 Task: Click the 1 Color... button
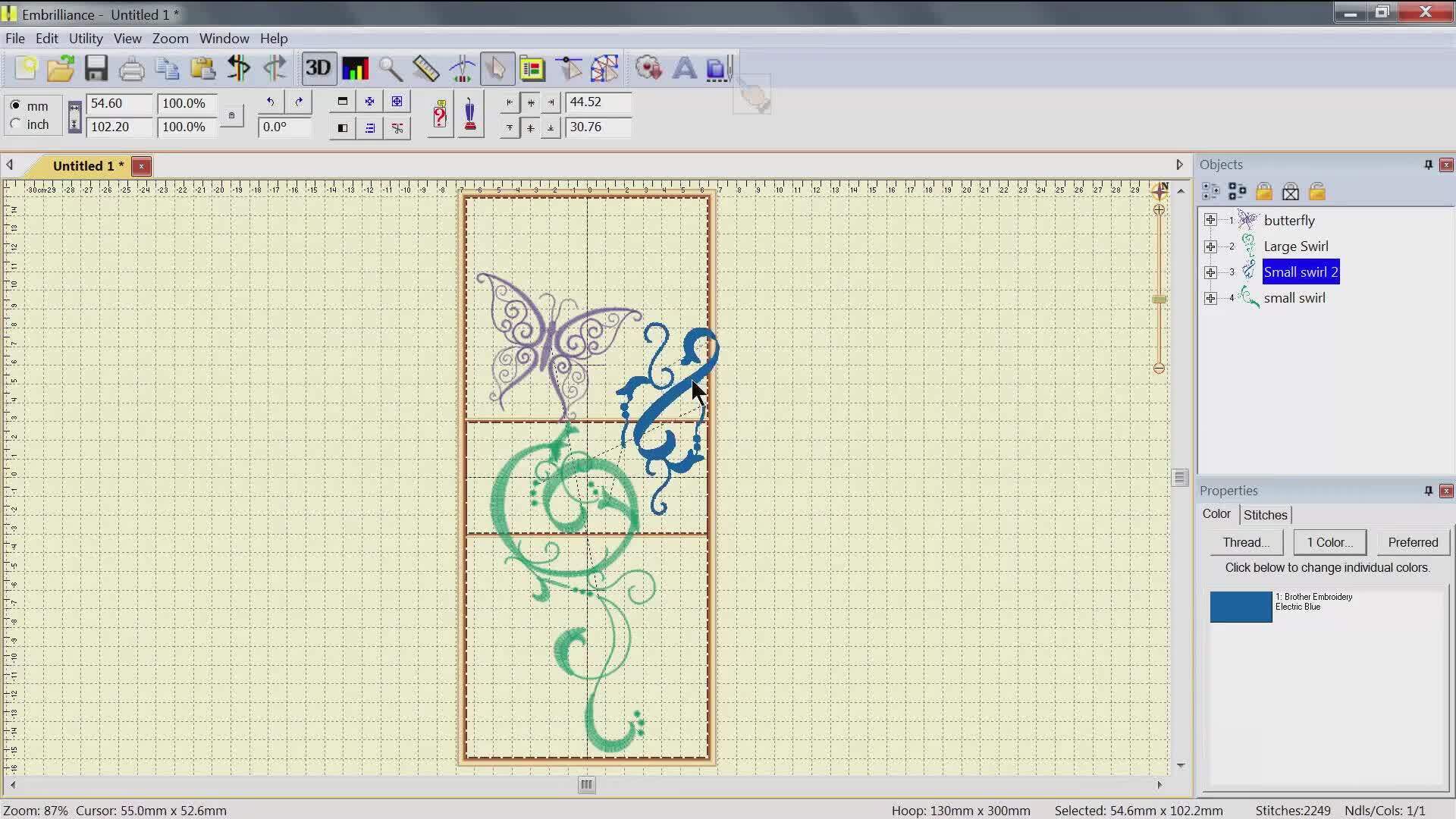pos(1329,542)
